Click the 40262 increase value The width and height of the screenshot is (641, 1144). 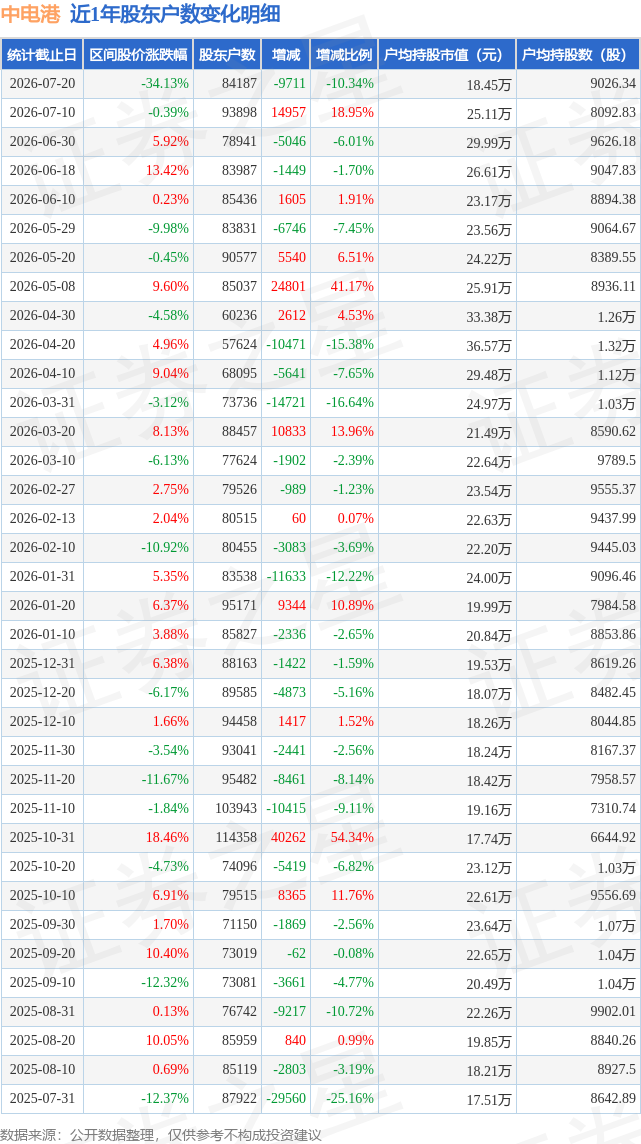tap(290, 838)
